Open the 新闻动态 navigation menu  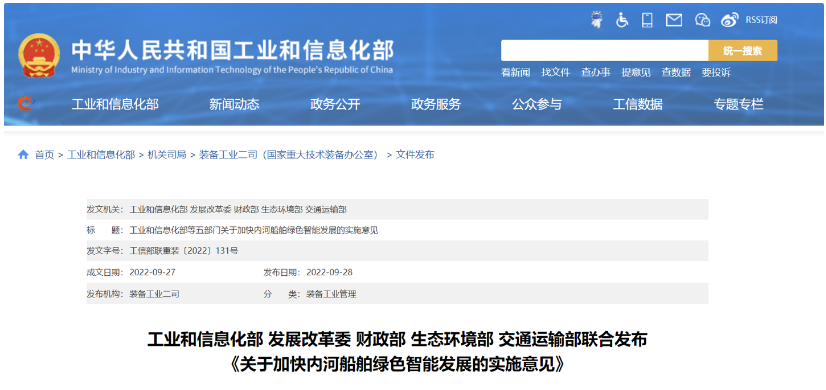point(234,104)
